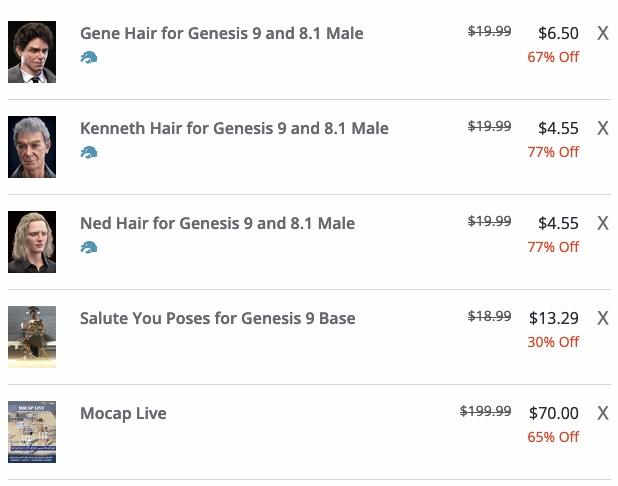The width and height of the screenshot is (618, 486).
Task: Click Ned Hair product thumbnail
Action: pyautogui.click(x=32, y=242)
